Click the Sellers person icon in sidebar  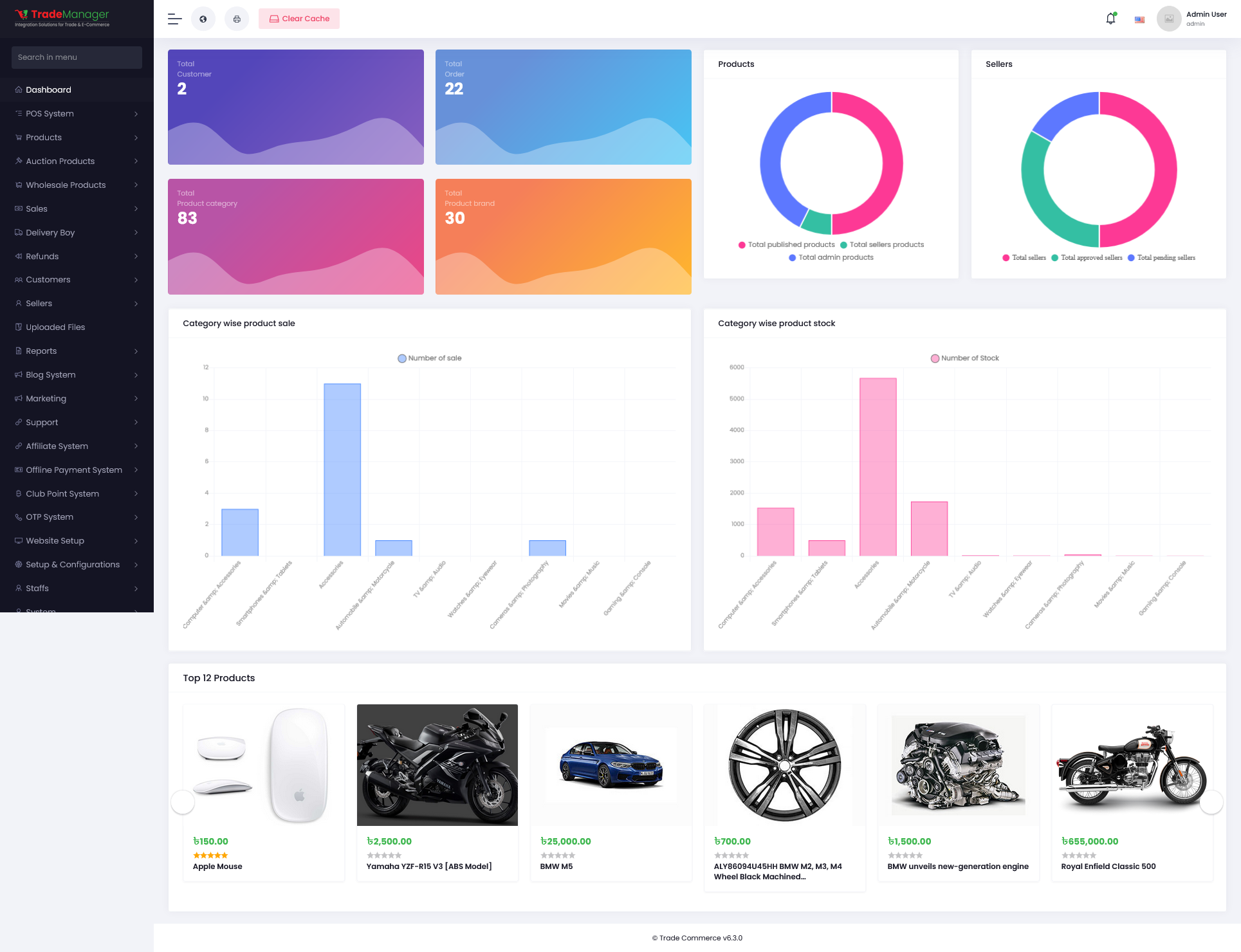tap(19, 303)
